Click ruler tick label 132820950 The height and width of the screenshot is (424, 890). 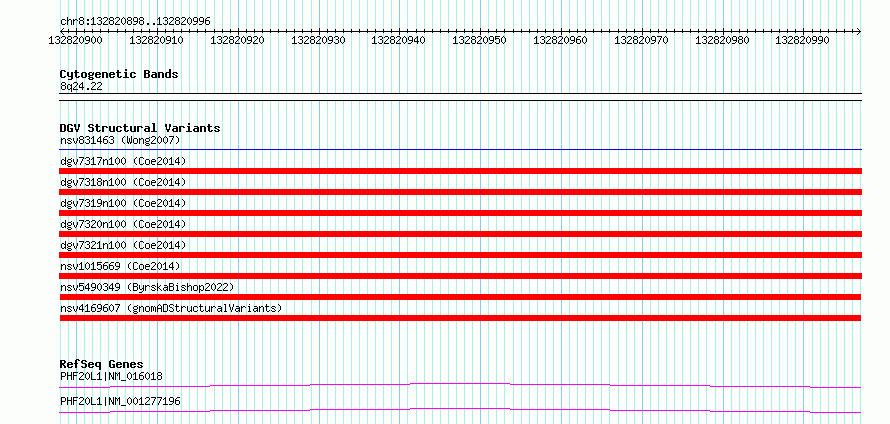click(x=479, y=40)
